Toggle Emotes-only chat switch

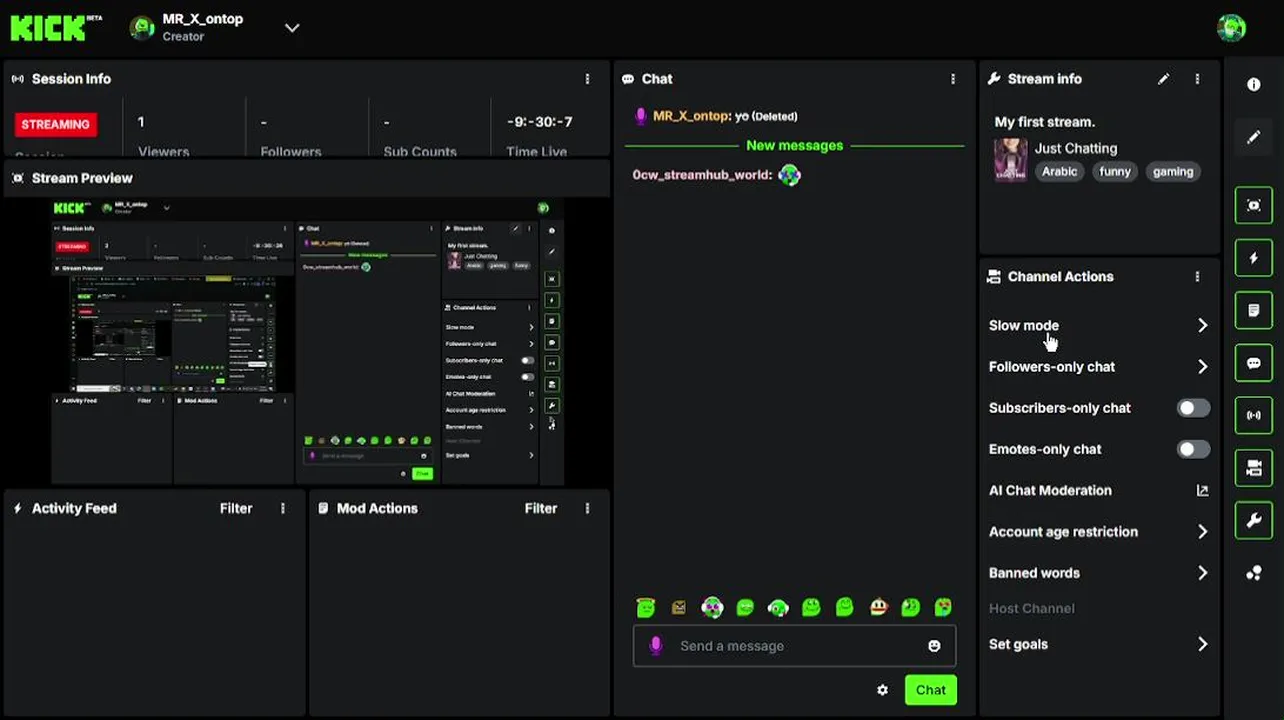[x=1193, y=449]
